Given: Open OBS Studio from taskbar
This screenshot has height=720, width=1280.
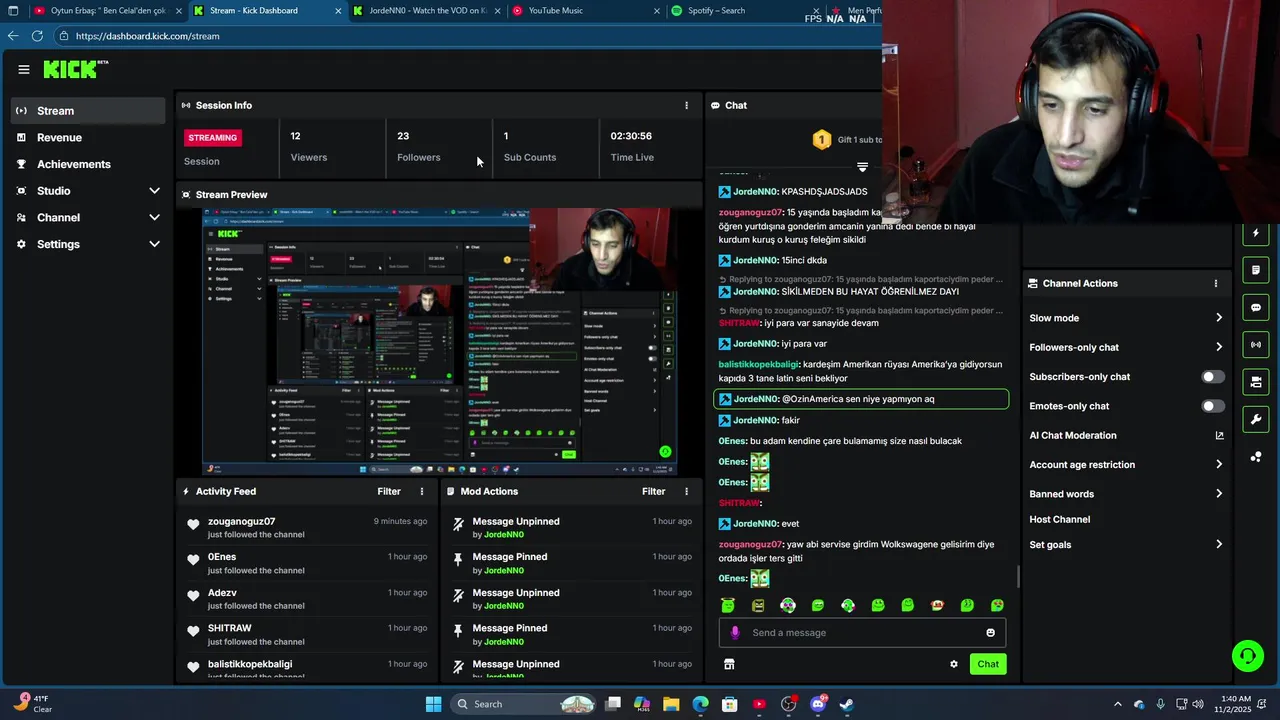Looking at the screenshot, I should pyautogui.click(x=788, y=704).
